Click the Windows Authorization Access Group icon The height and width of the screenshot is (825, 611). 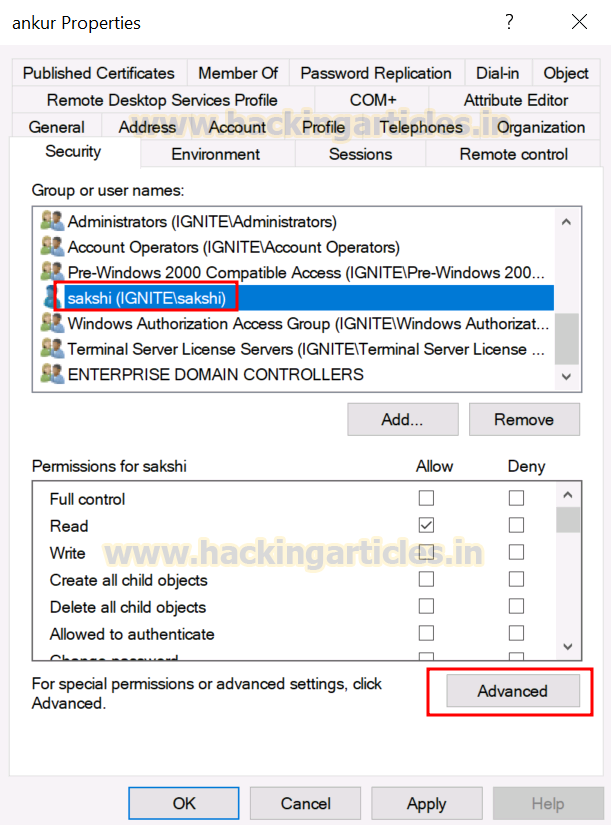[x=52, y=323]
